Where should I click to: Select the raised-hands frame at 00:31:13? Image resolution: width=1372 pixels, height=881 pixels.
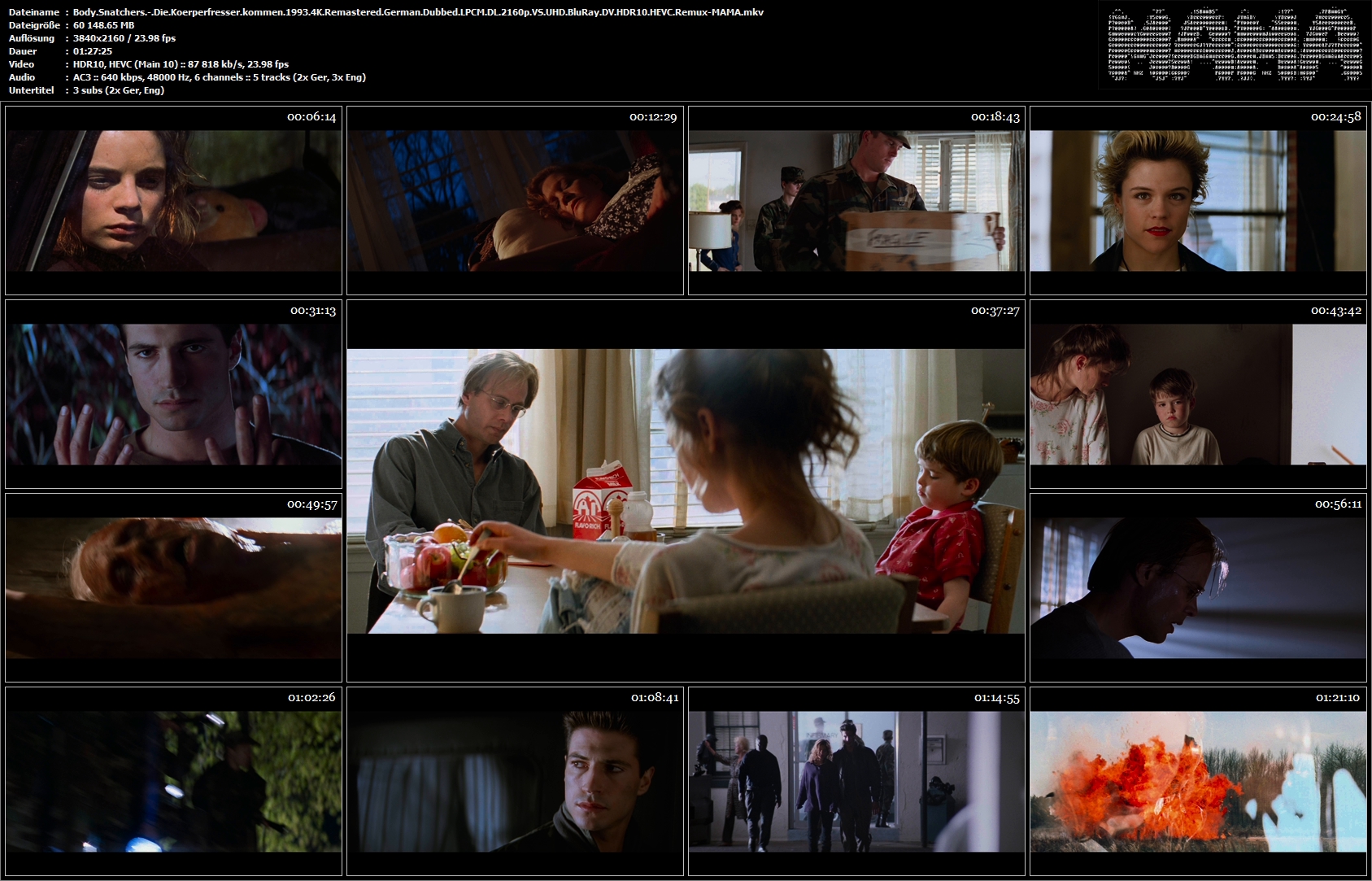[173, 394]
